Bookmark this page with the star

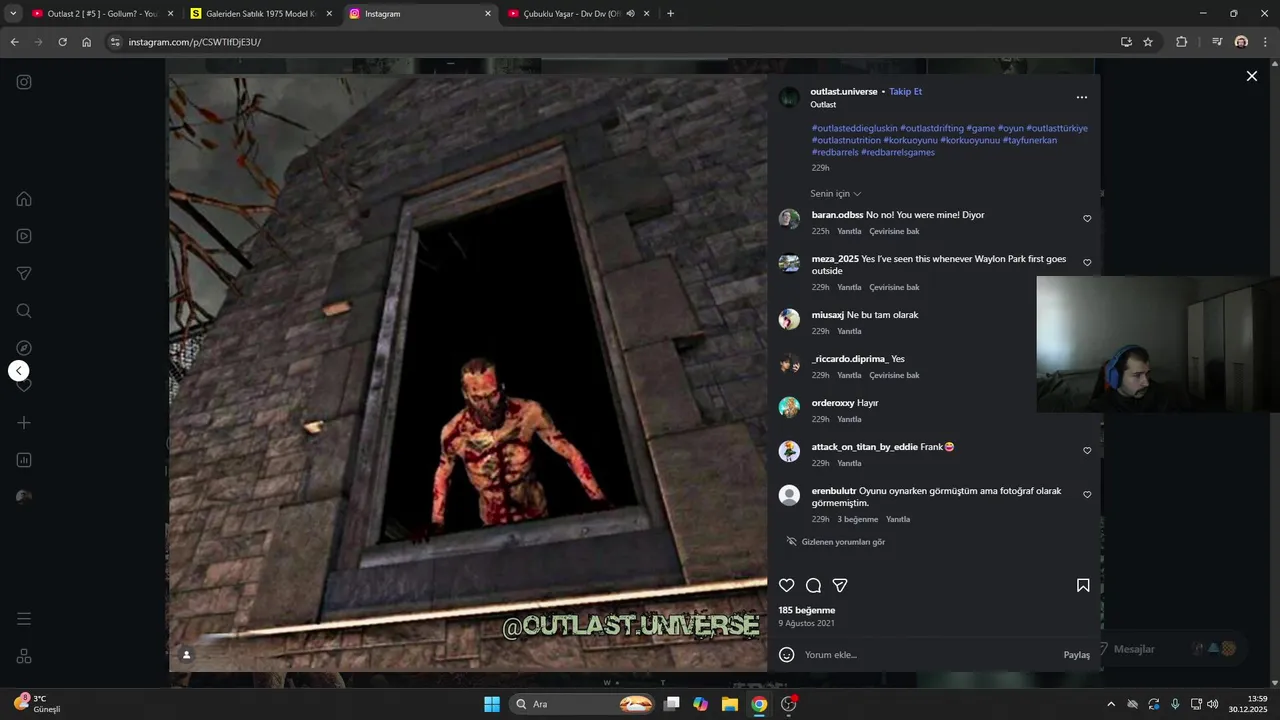(1148, 42)
